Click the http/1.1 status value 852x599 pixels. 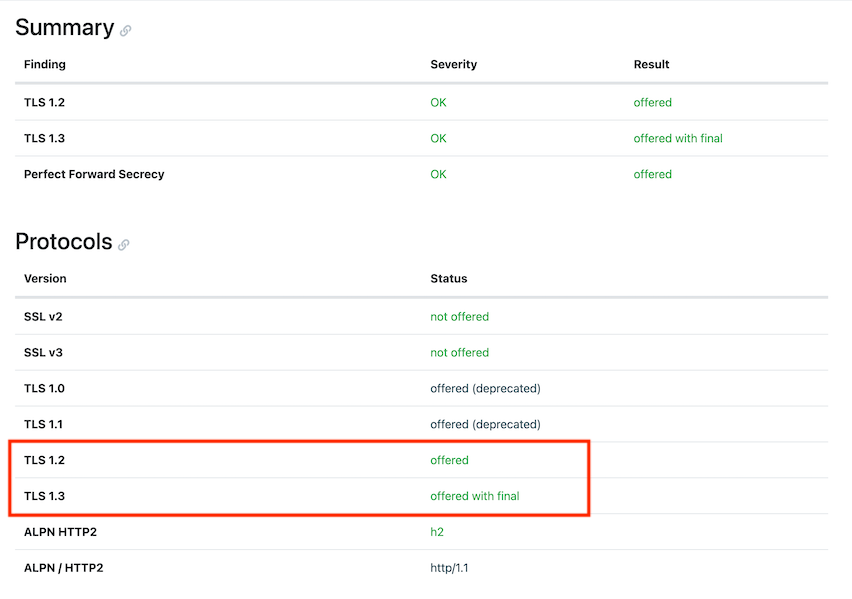tap(449, 567)
